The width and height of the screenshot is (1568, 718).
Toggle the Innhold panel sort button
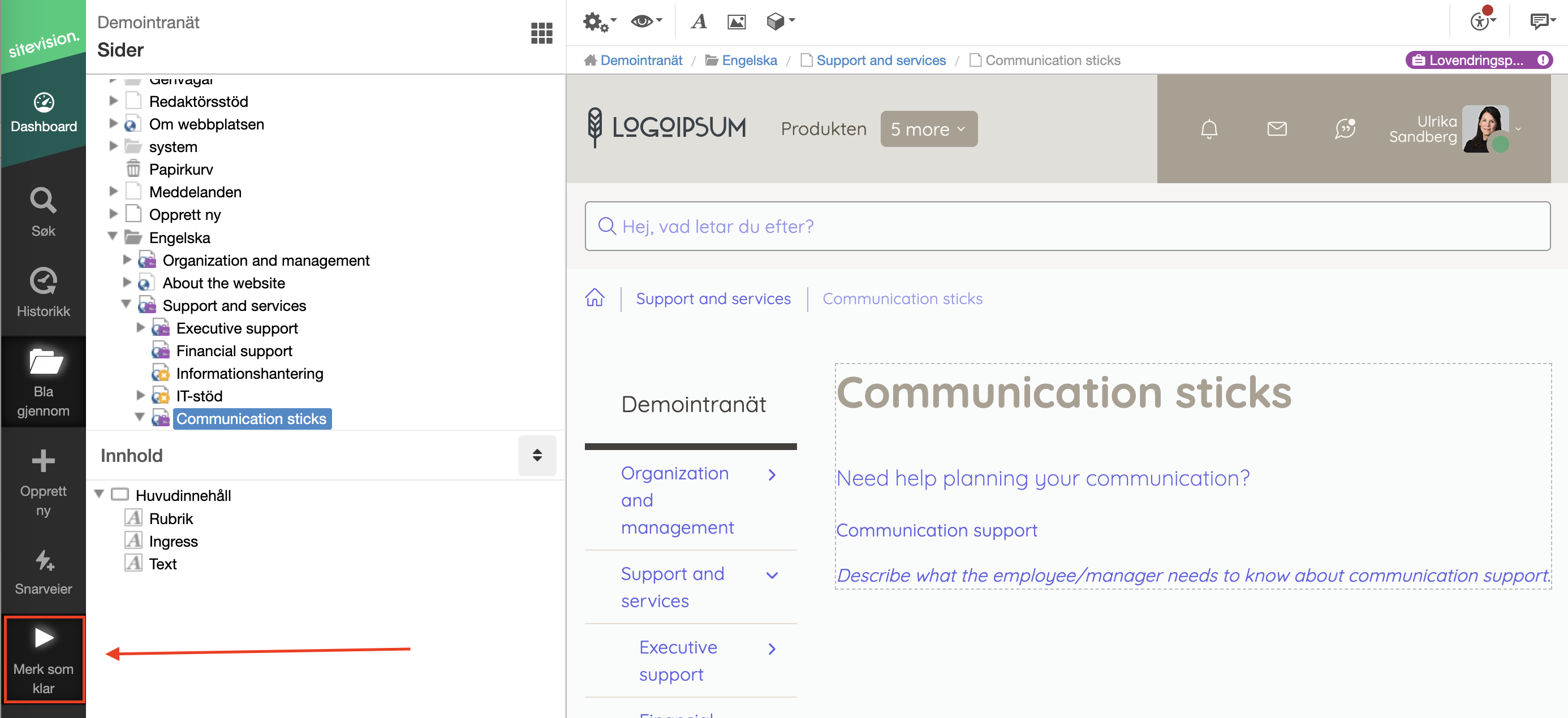[537, 455]
